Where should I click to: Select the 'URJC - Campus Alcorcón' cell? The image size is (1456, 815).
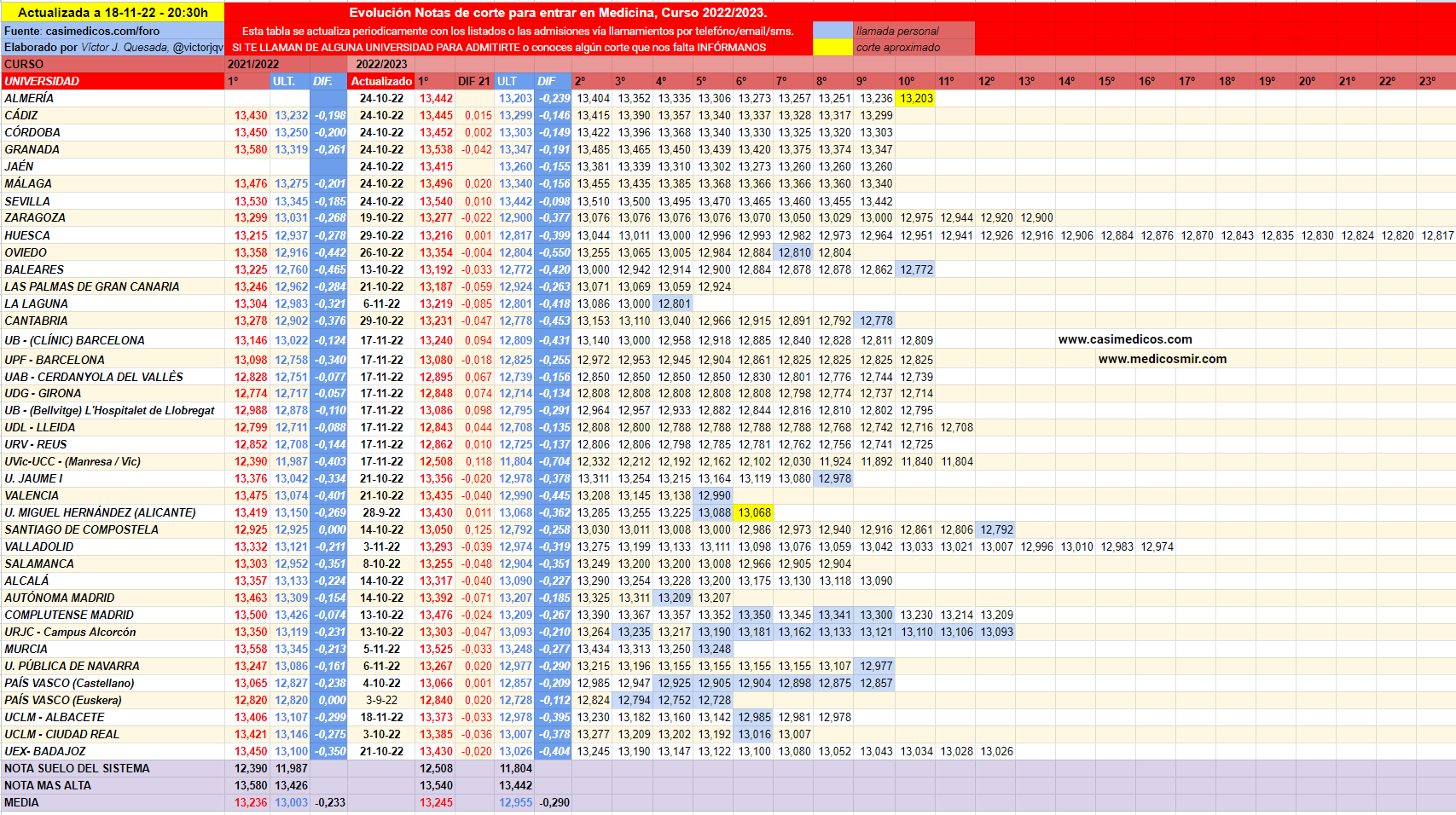pyautogui.click(x=113, y=632)
